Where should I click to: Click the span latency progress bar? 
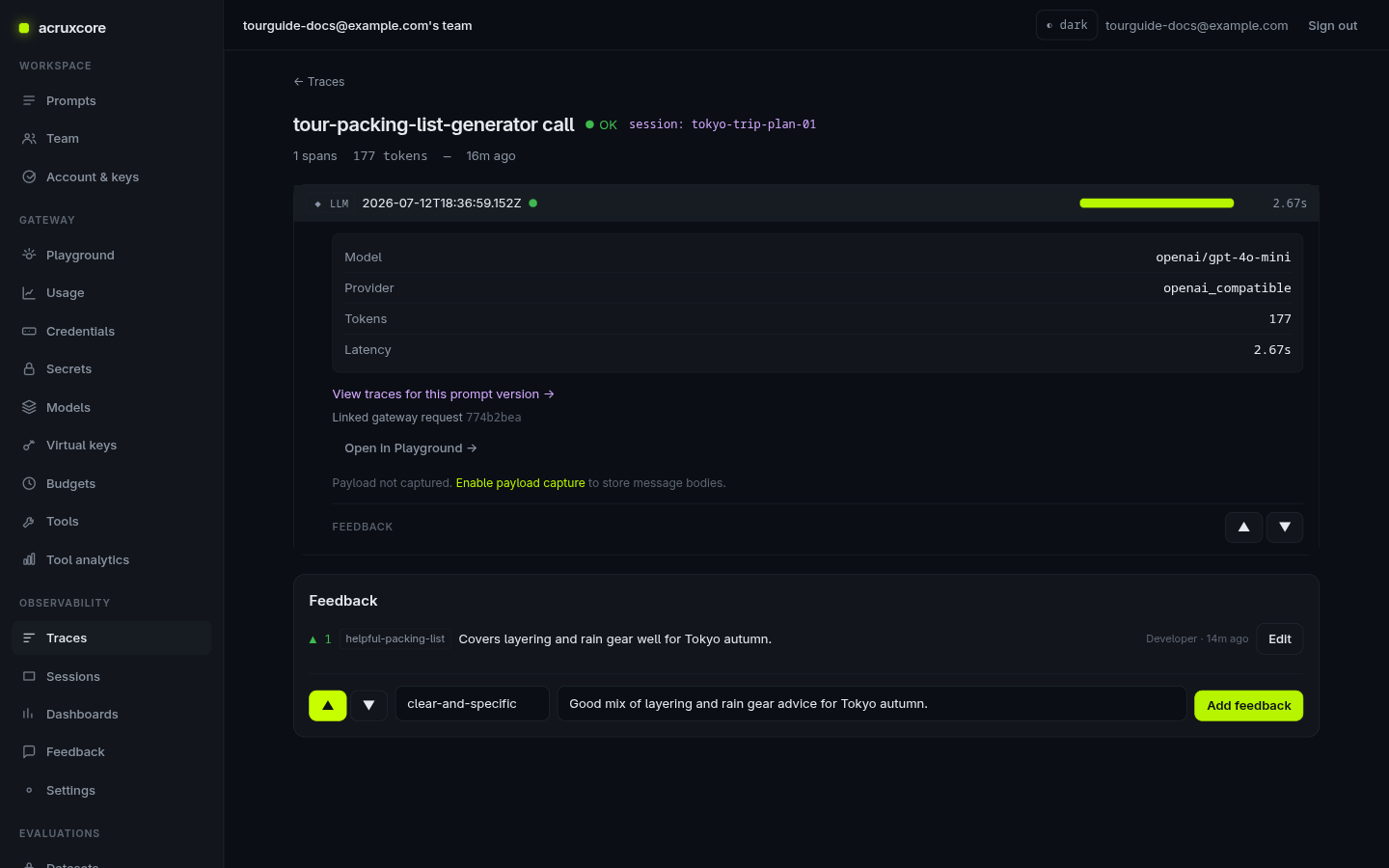(x=1157, y=203)
